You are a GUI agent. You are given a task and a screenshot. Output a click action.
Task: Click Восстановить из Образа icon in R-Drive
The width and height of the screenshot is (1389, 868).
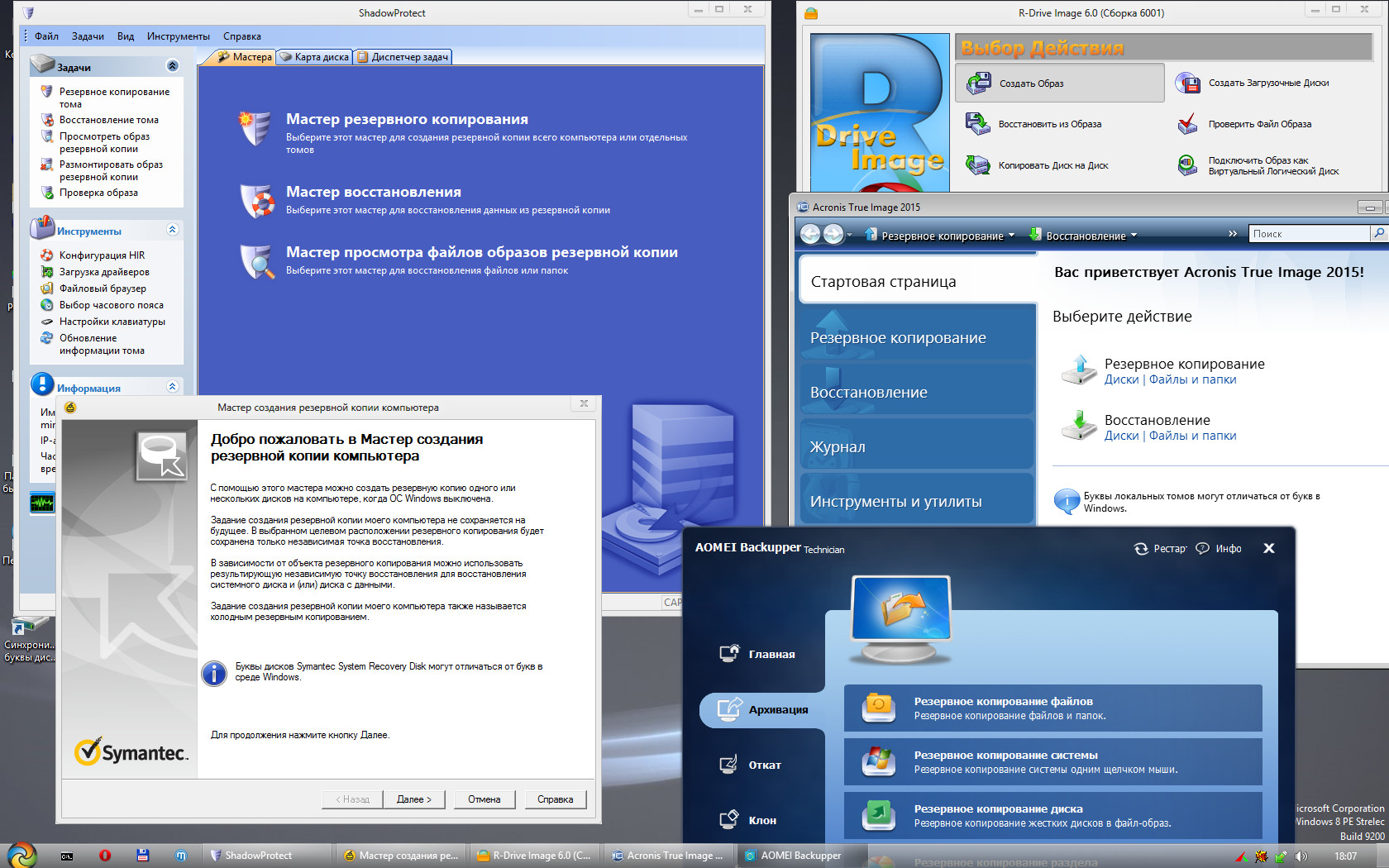click(x=978, y=124)
